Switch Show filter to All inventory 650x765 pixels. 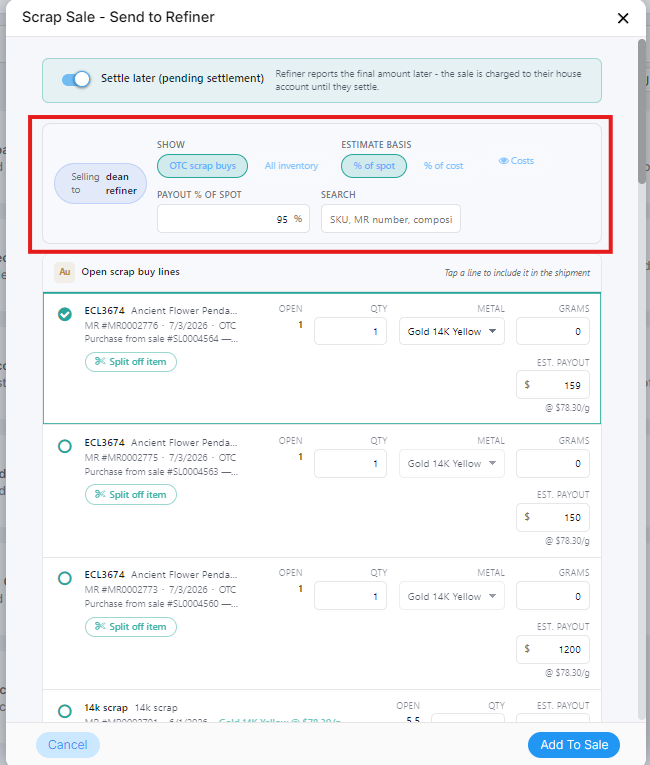click(x=291, y=166)
